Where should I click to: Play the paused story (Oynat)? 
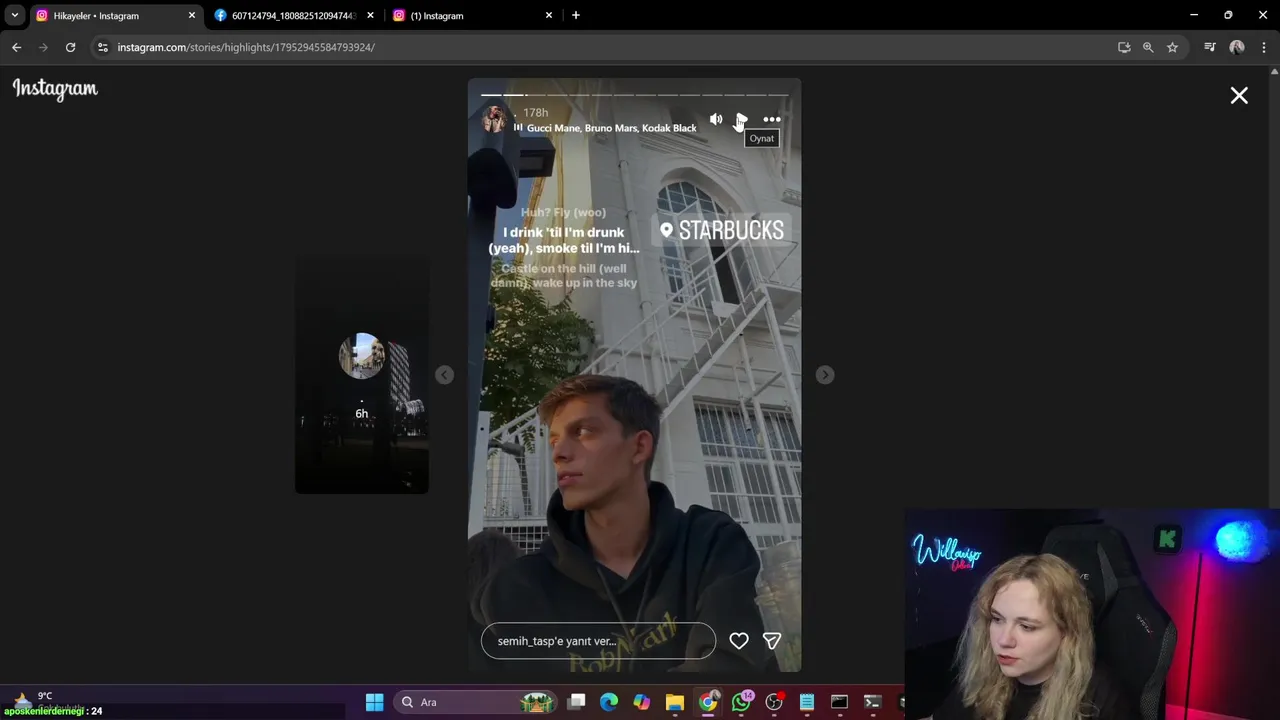tap(743, 120)
